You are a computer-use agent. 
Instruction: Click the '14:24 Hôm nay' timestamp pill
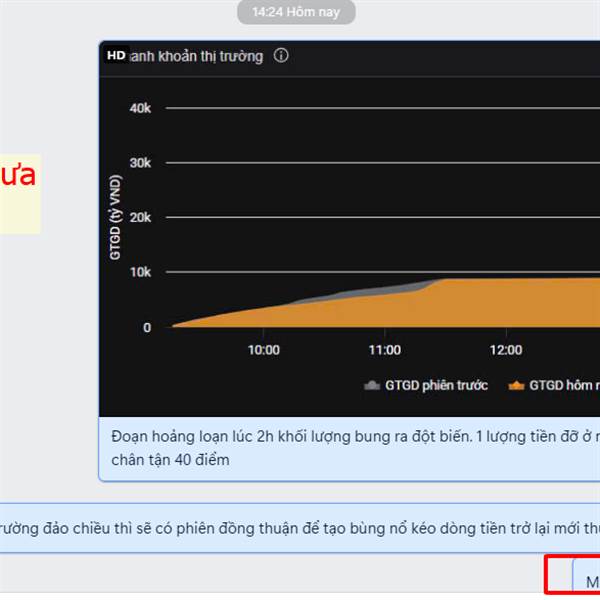296,12
